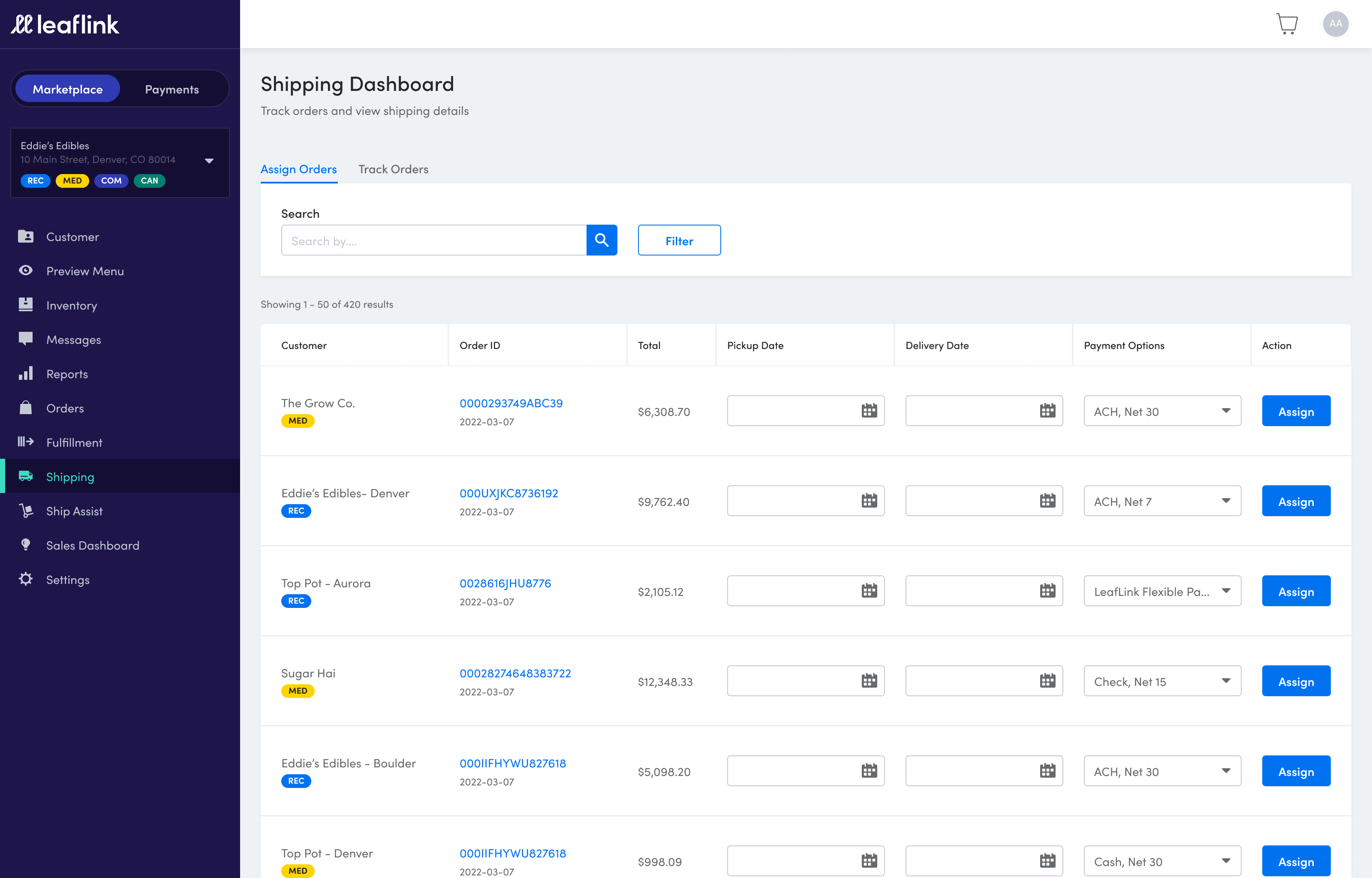Assign the order for The Grow Co.
Image resolution: width=1372 pixels, height=878 pixels.
click(1296, 411)
